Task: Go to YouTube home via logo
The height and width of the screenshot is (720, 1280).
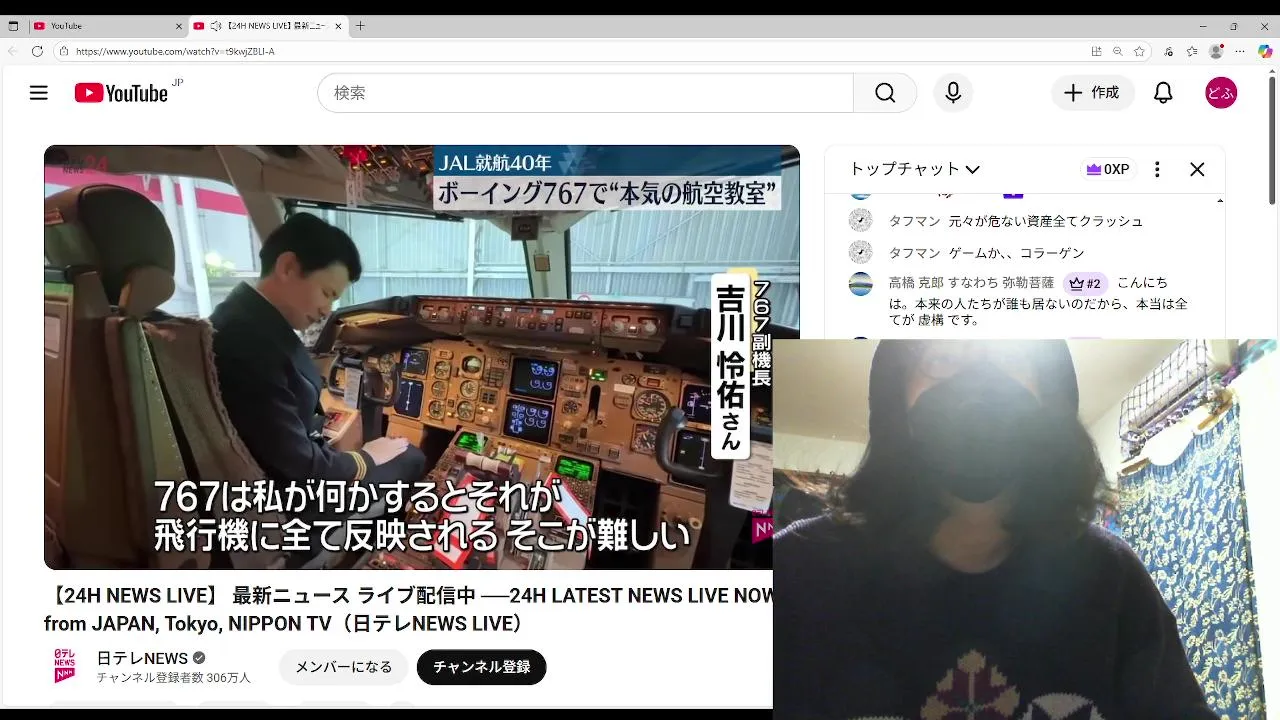Action: pyautogui.click(x=121, y=93)
